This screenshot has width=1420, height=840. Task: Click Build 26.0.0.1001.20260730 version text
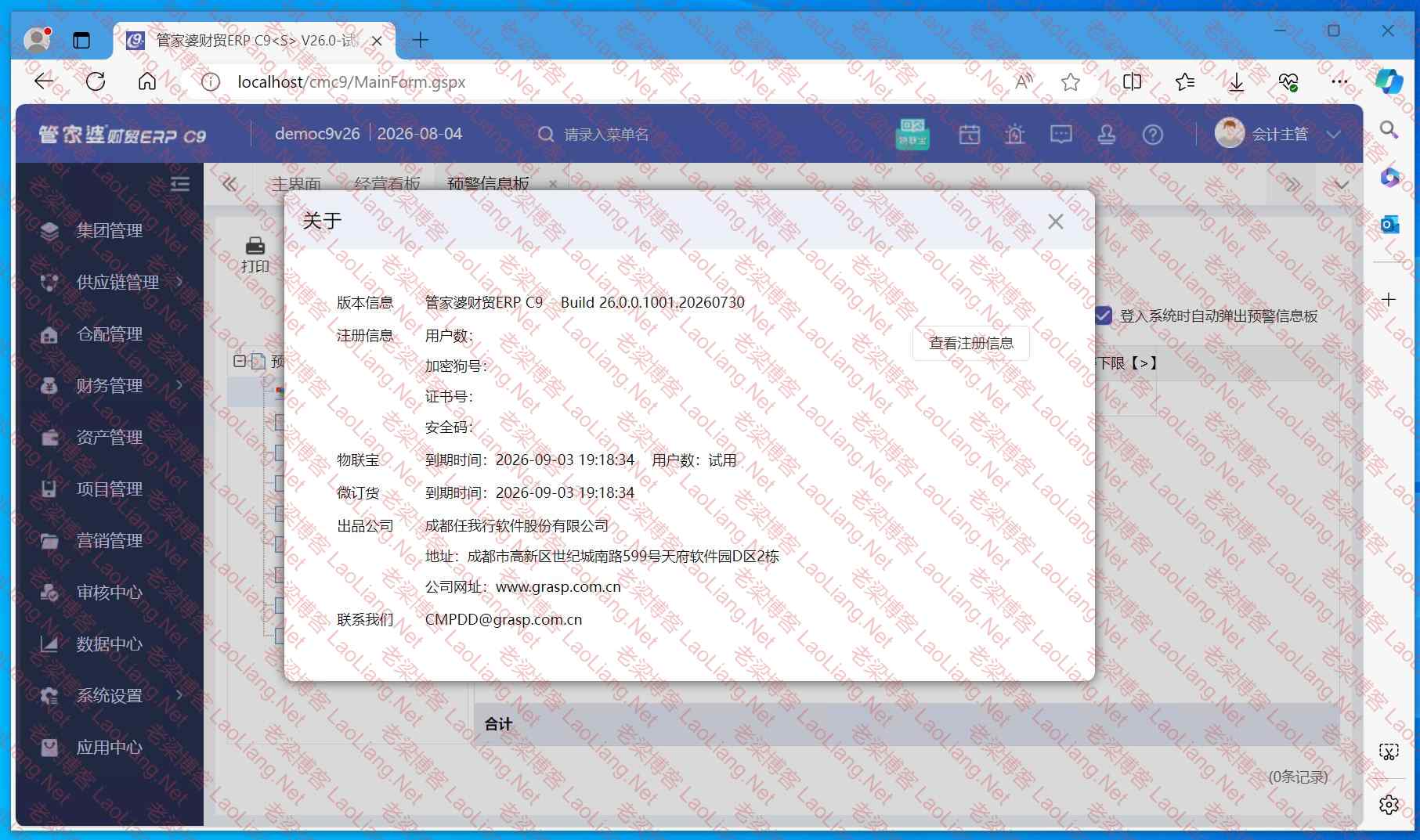(652, 302)
